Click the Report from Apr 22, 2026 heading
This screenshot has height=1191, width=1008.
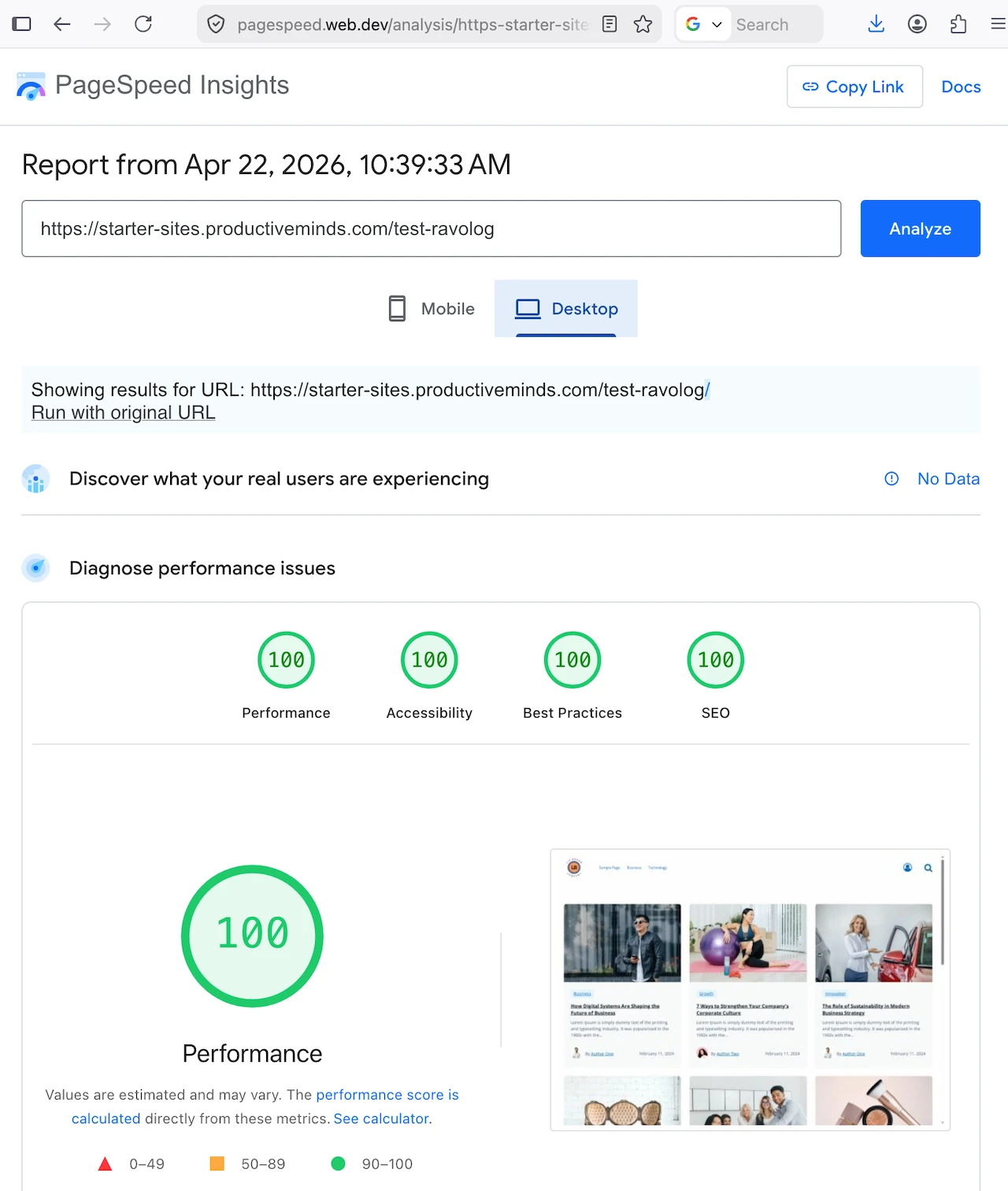(x=266, y=165)
